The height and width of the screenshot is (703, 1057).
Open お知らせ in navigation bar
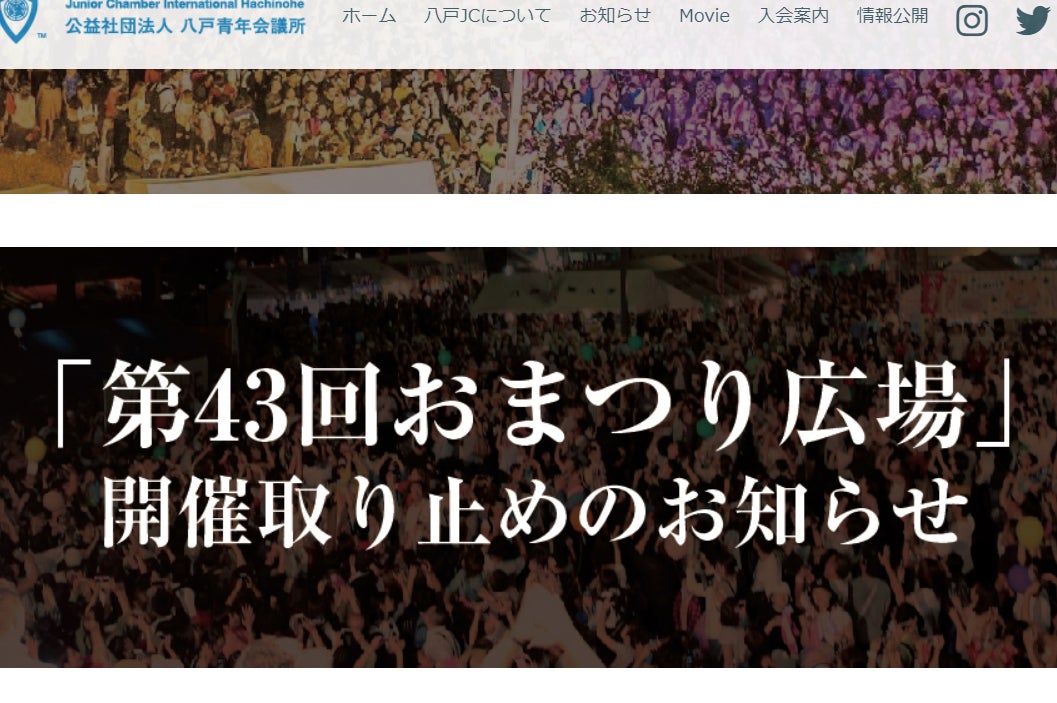(615, 16)
